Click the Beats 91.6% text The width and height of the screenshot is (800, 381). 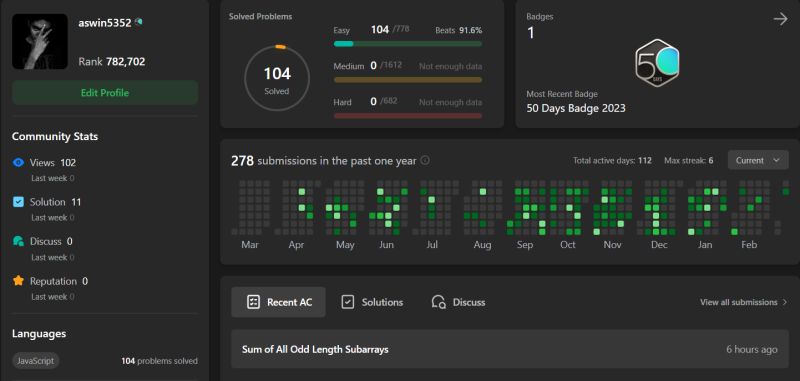click(x=459, y=30)
